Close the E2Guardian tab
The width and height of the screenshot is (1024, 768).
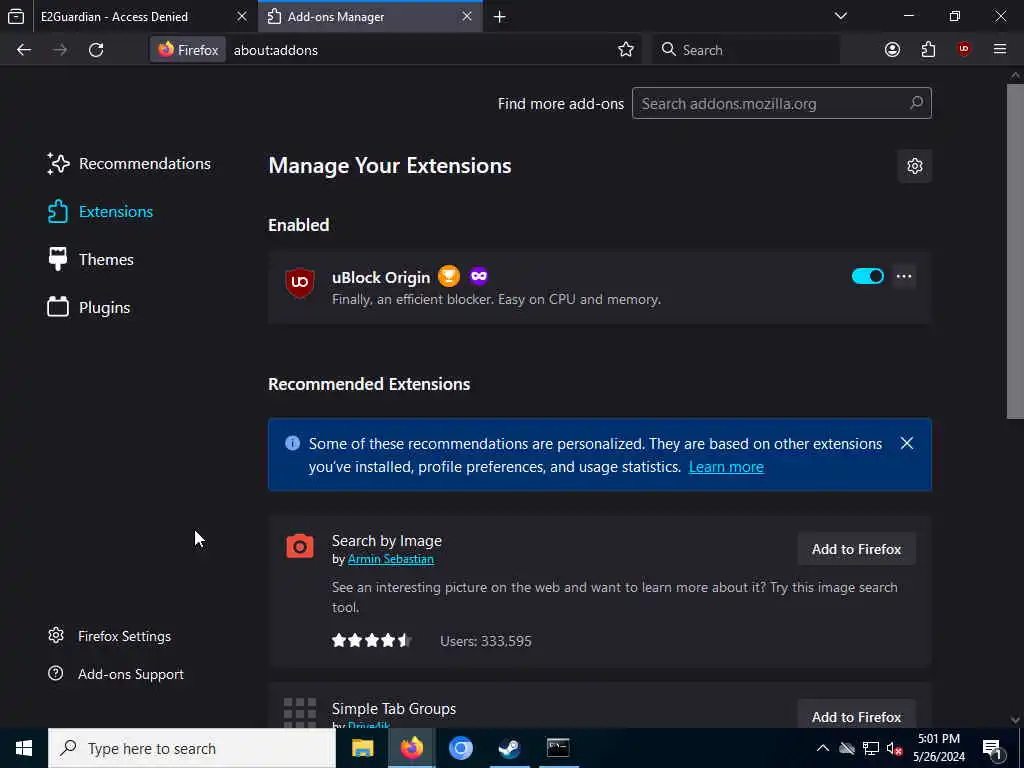(x=242, y=16)
